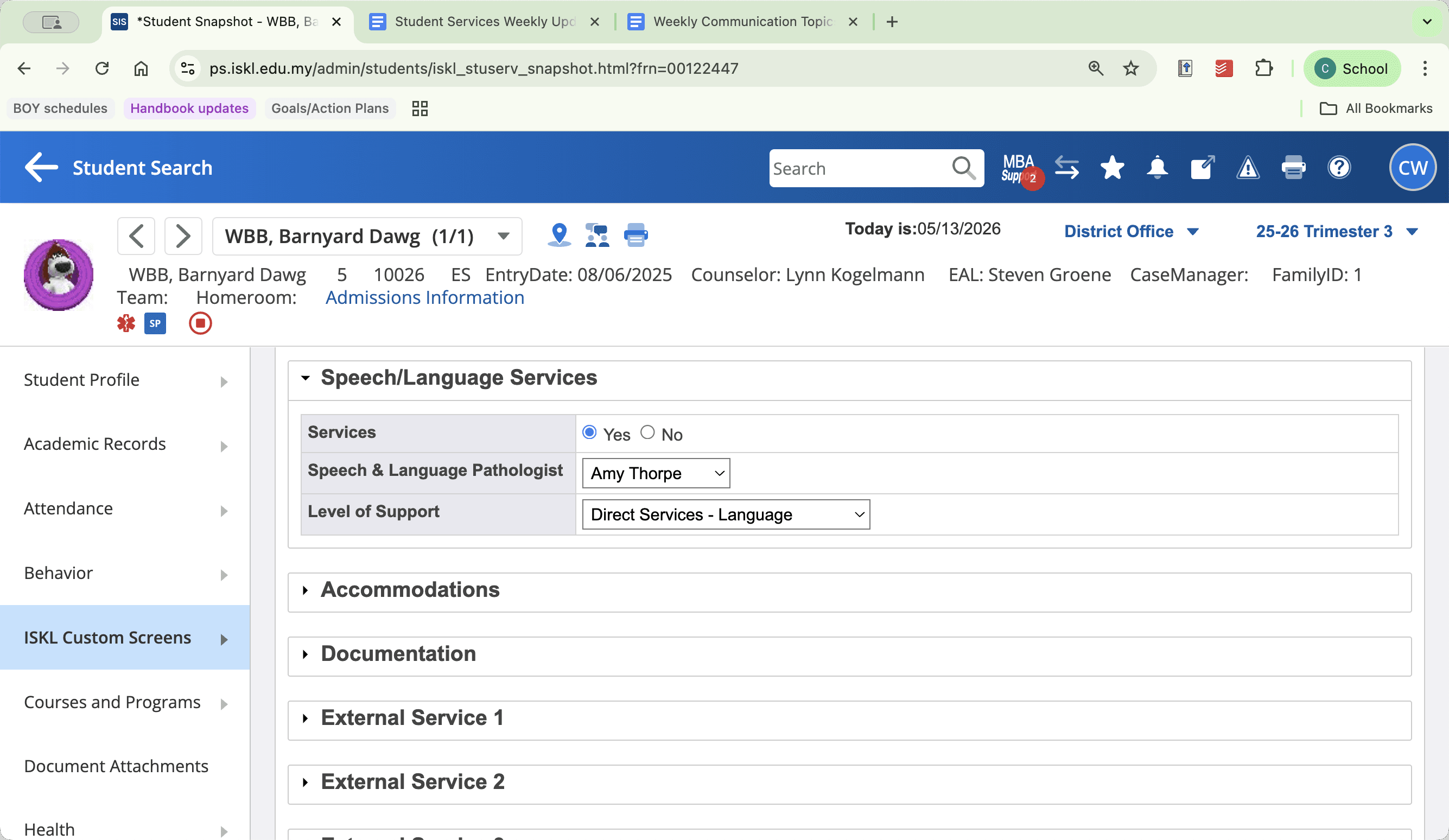Open Level of Support dropdown
The image size is (1449, 840).
[x=726, y=514]
